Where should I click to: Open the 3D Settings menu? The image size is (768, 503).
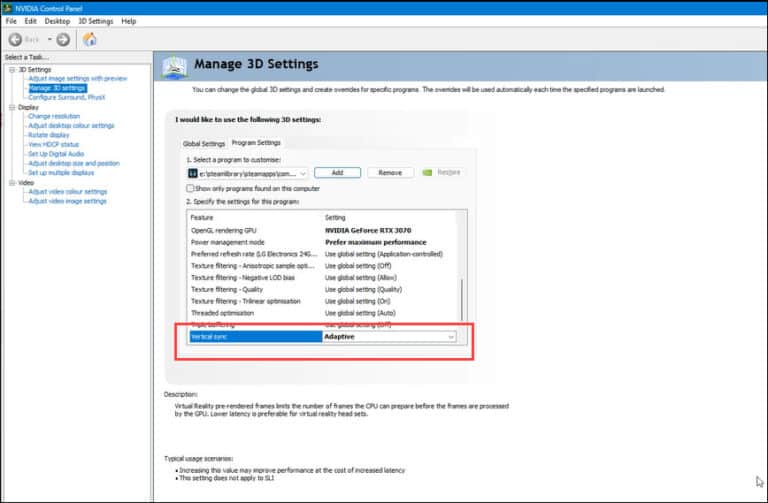click(95, 21)
